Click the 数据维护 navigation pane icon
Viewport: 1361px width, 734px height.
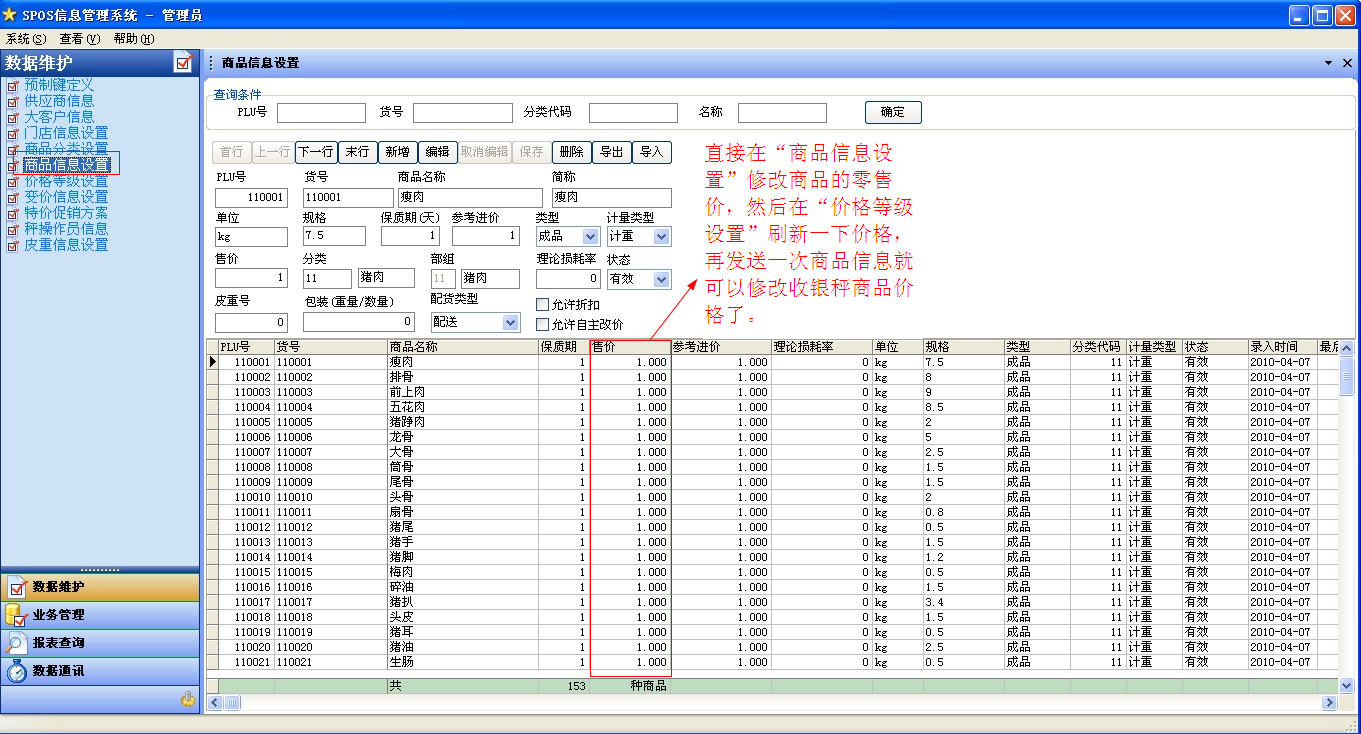[17, 587]
